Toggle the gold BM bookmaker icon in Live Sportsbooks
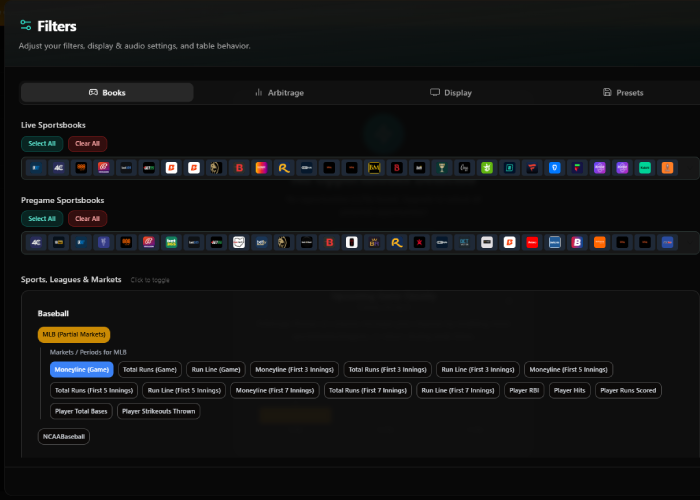 point(374,168)
